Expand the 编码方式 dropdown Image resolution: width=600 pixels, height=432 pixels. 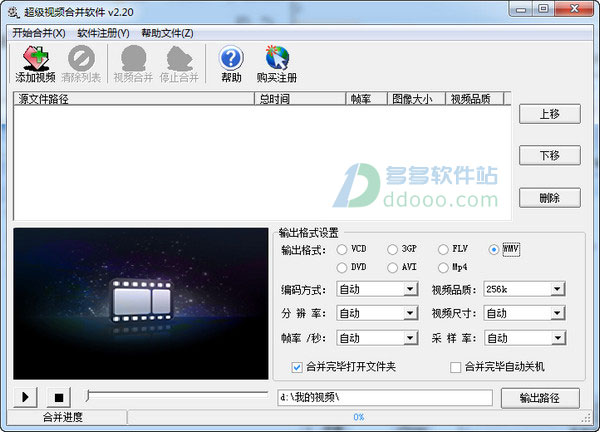410,289
